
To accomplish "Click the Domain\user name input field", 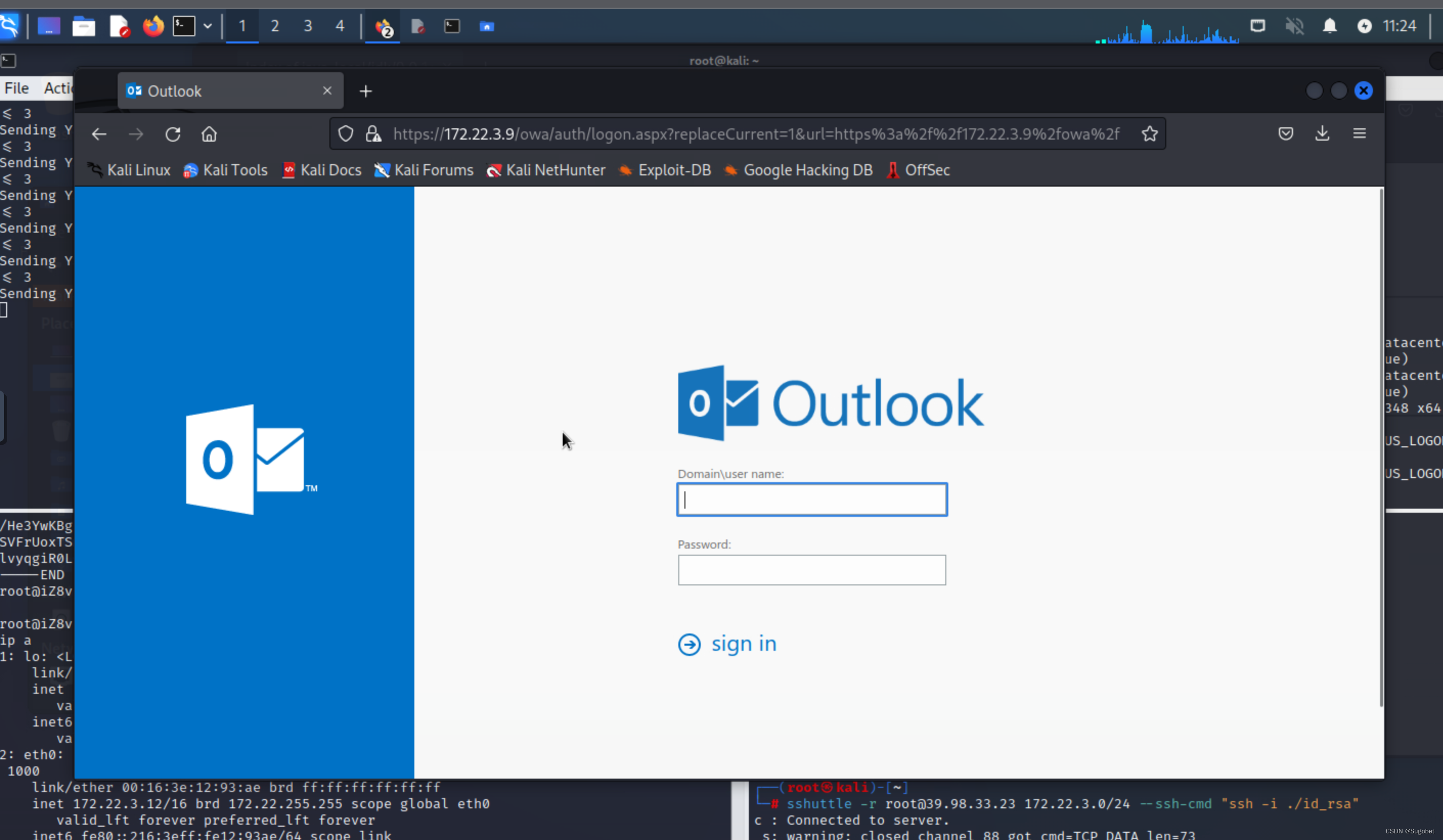I will tap(812, 500).
